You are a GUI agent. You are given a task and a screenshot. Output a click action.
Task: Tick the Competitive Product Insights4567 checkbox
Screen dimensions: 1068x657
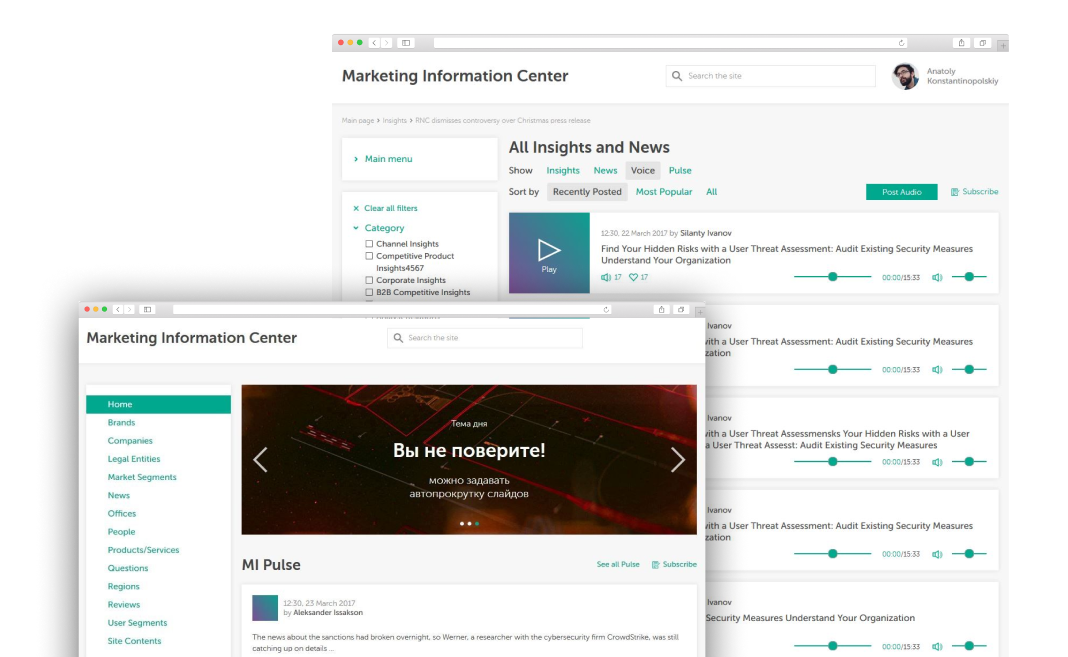coord(369,256)
